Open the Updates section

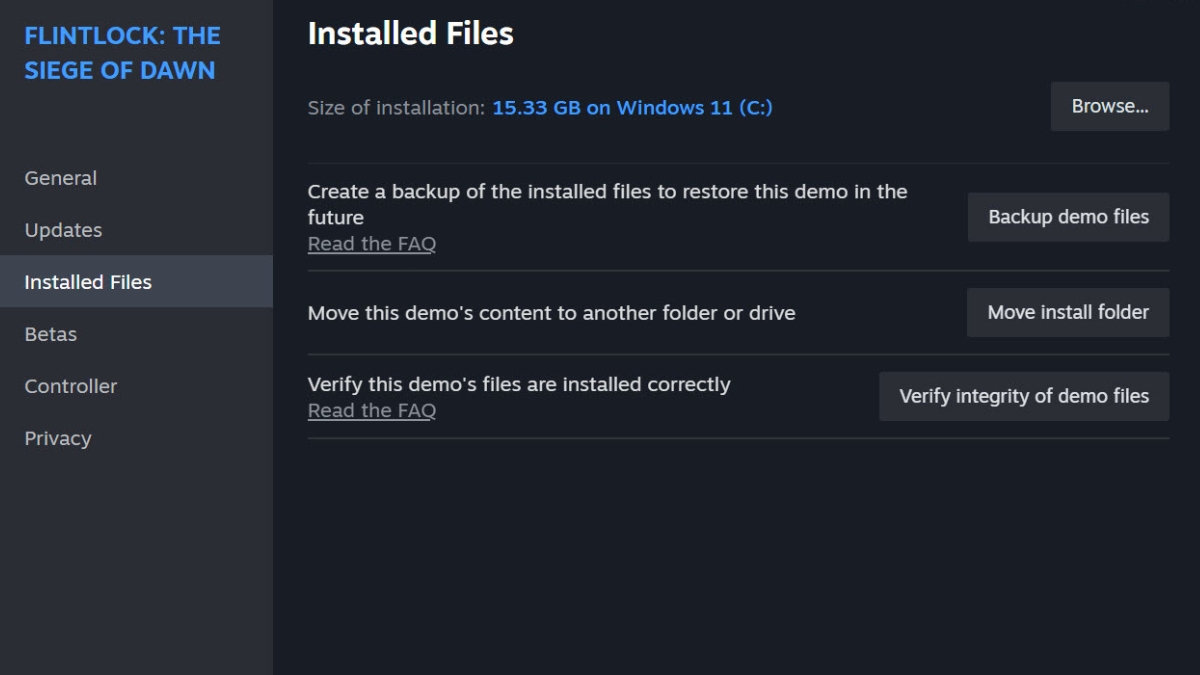[63, 230]
